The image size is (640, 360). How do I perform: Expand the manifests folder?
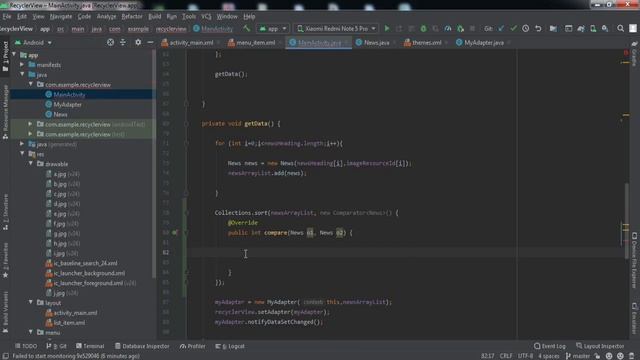(22, 64)
